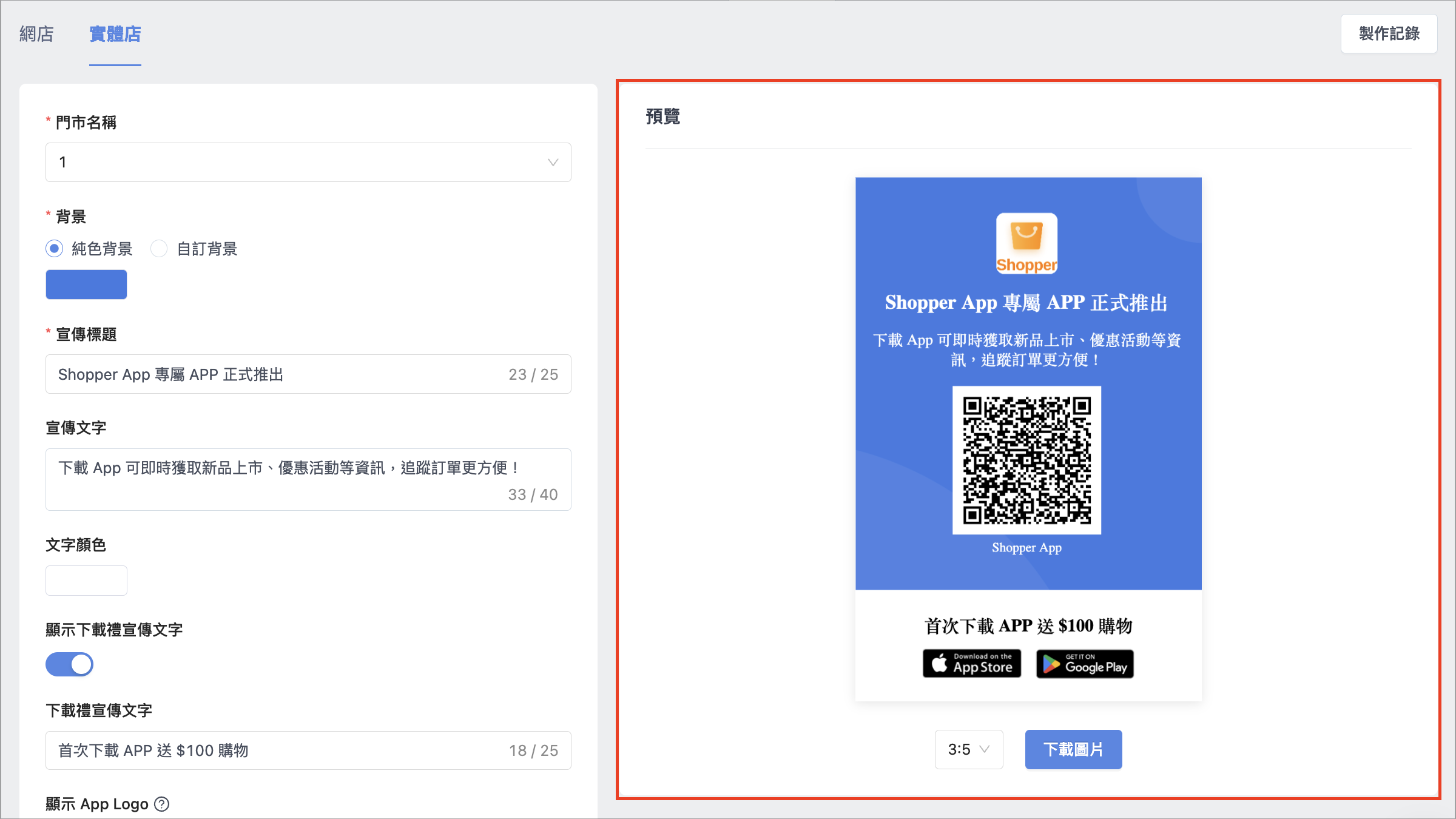
Task: Open the 門市名稱 store dropdown
Action: click(x=308, y=163)
